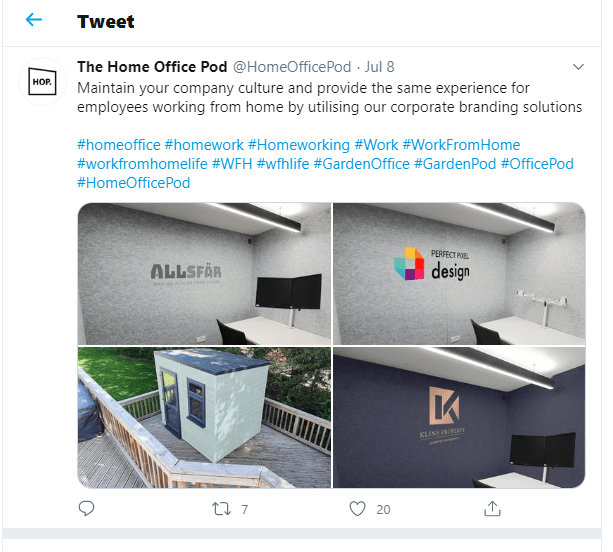The image size is (613, 552).
Task: Open the @HomeOfficePod handle link
Action: tap(292, 67)
